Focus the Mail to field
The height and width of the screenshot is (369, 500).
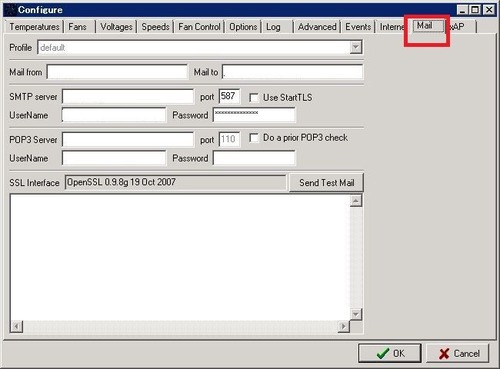[x=292, y=72]
